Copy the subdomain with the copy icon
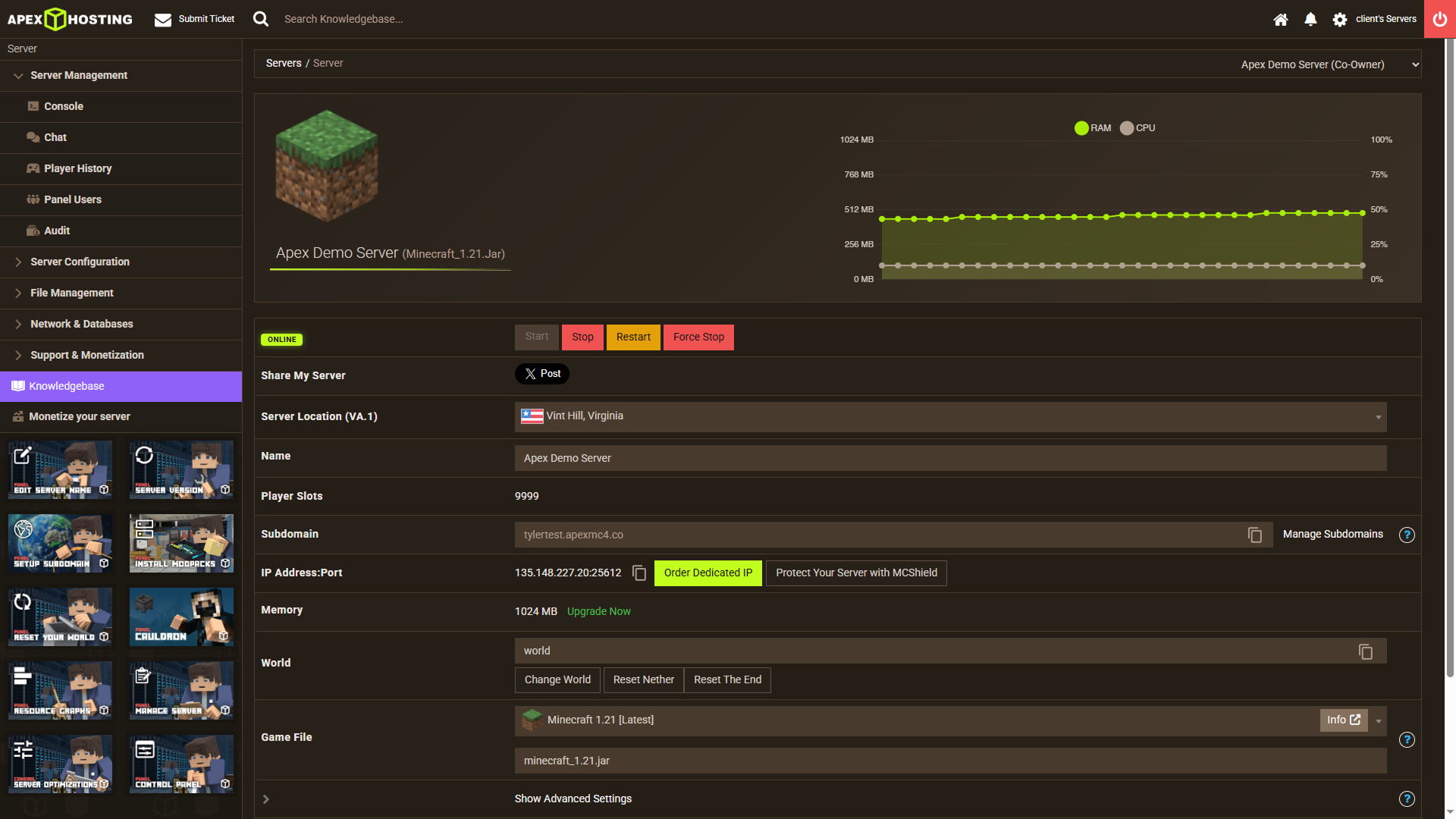This screenshot has width=1456, height=819. click(1255, 535)
